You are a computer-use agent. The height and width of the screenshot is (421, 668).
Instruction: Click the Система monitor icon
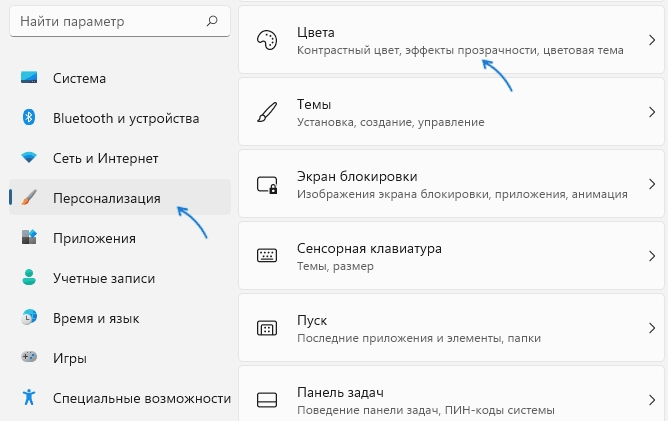click(x=29, y=78)
